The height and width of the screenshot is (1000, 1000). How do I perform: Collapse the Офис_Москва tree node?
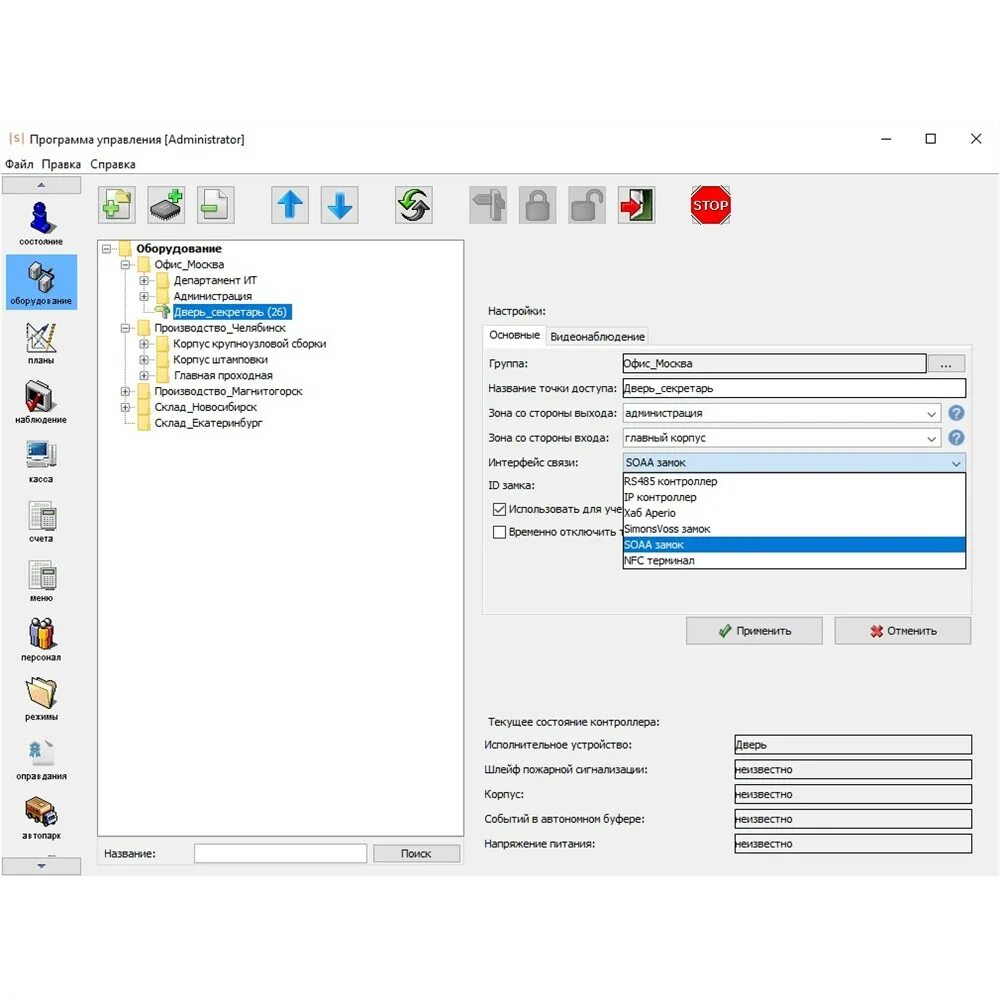click(x=126, y=265)
